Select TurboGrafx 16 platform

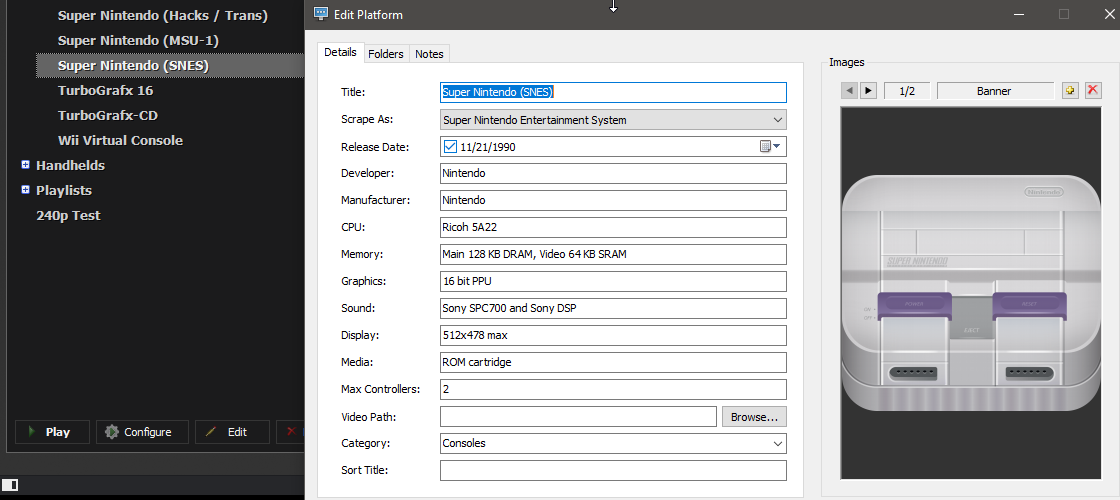(x=105, y=90)
